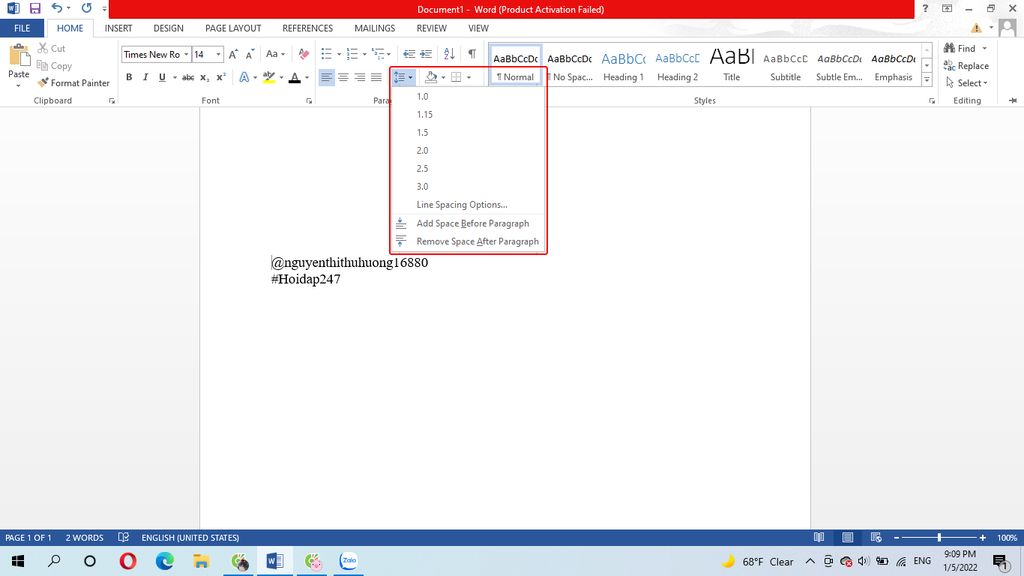Screen dimensions: 1024x576
Task: Enable Center paragraph alignment
Action: (343, 77)
